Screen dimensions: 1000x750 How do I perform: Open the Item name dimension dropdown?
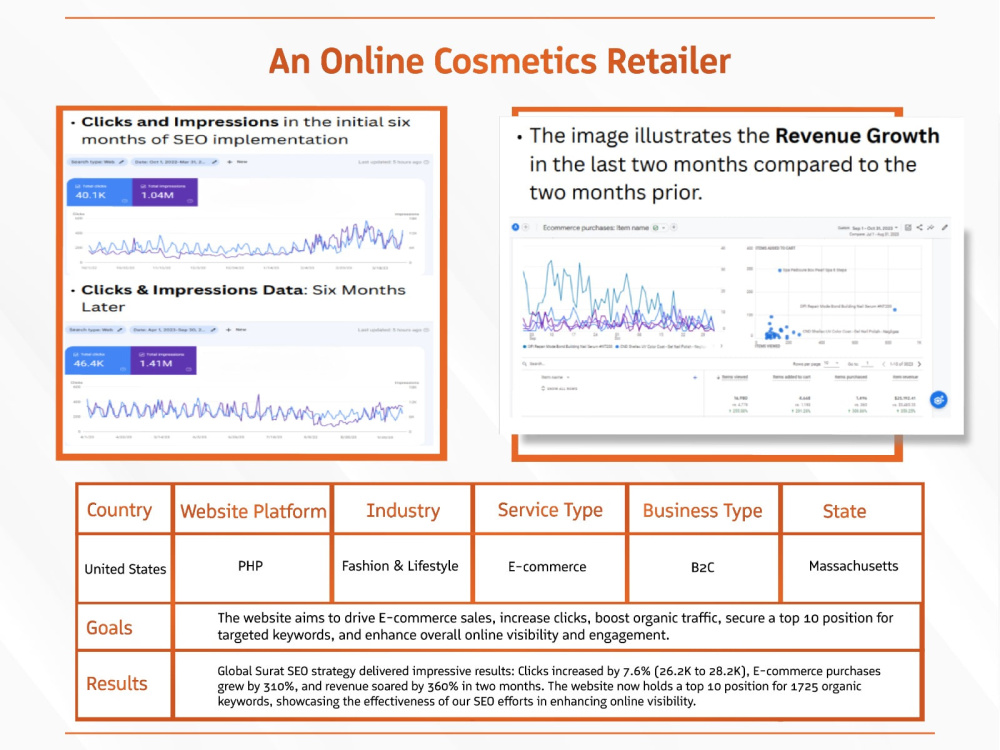pos(555,377)
